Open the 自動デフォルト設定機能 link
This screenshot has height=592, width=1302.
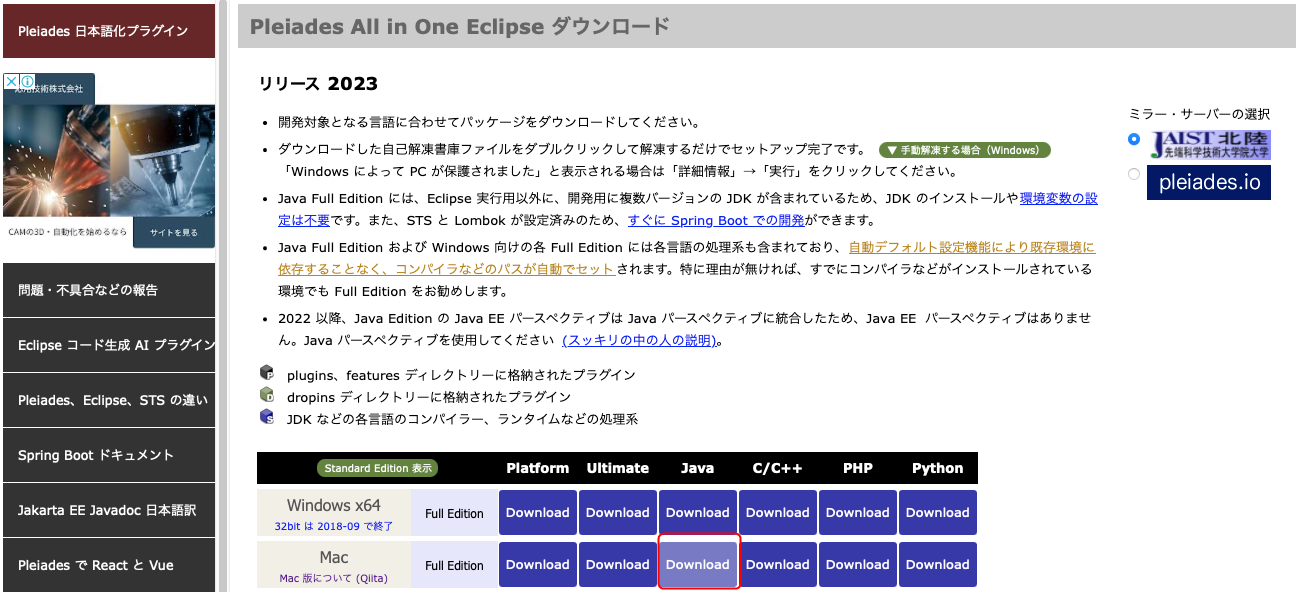(x=971, y=247)
